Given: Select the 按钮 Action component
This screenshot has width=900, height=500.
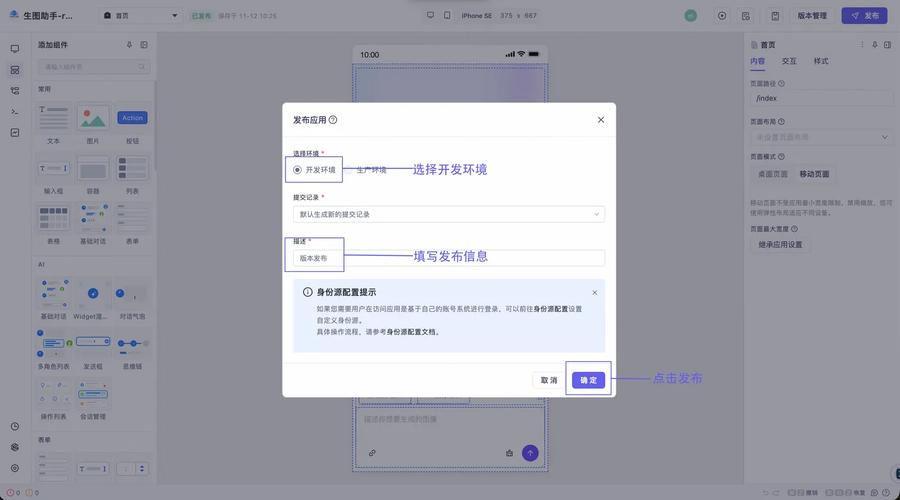Looking at the screenshot, I should (x=133, y=125).
